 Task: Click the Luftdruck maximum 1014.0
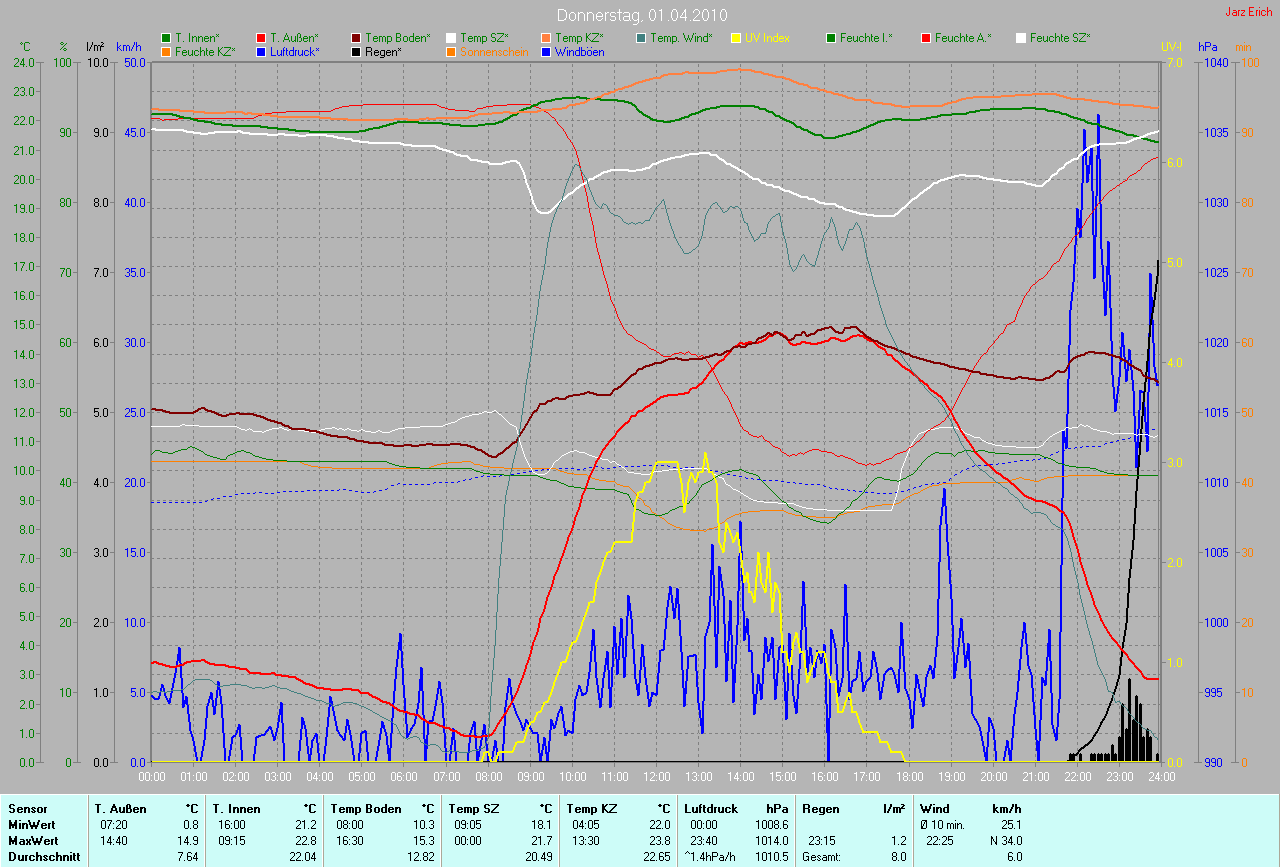(772, 841)
